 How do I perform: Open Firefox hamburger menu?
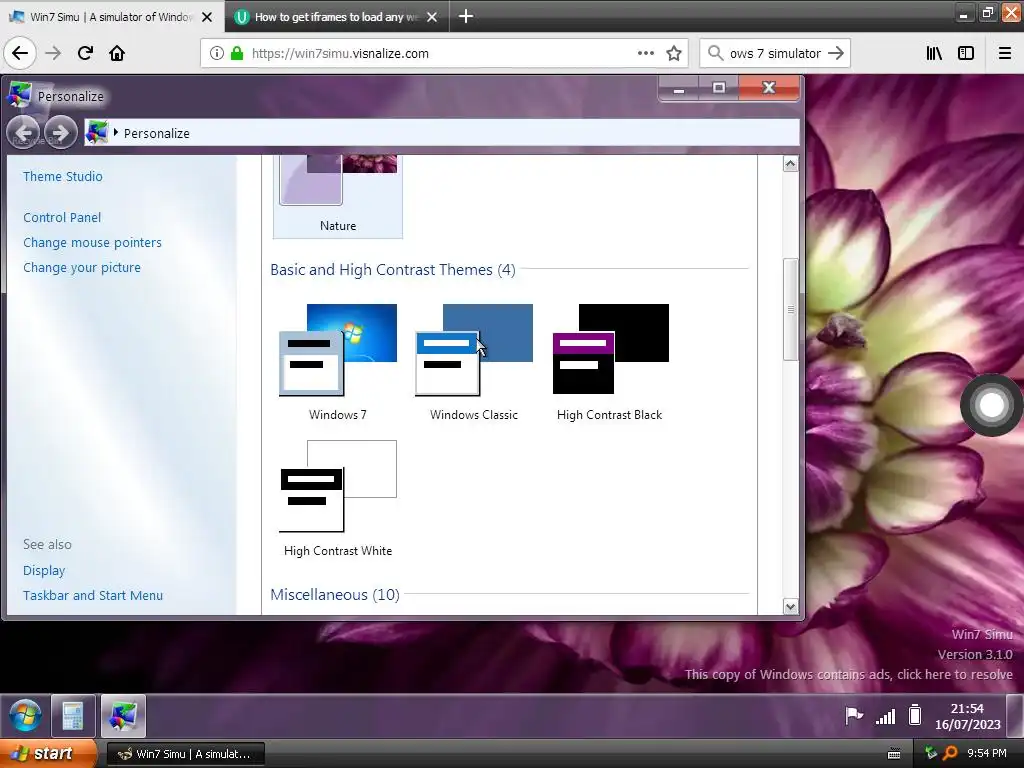[1005, 53]
